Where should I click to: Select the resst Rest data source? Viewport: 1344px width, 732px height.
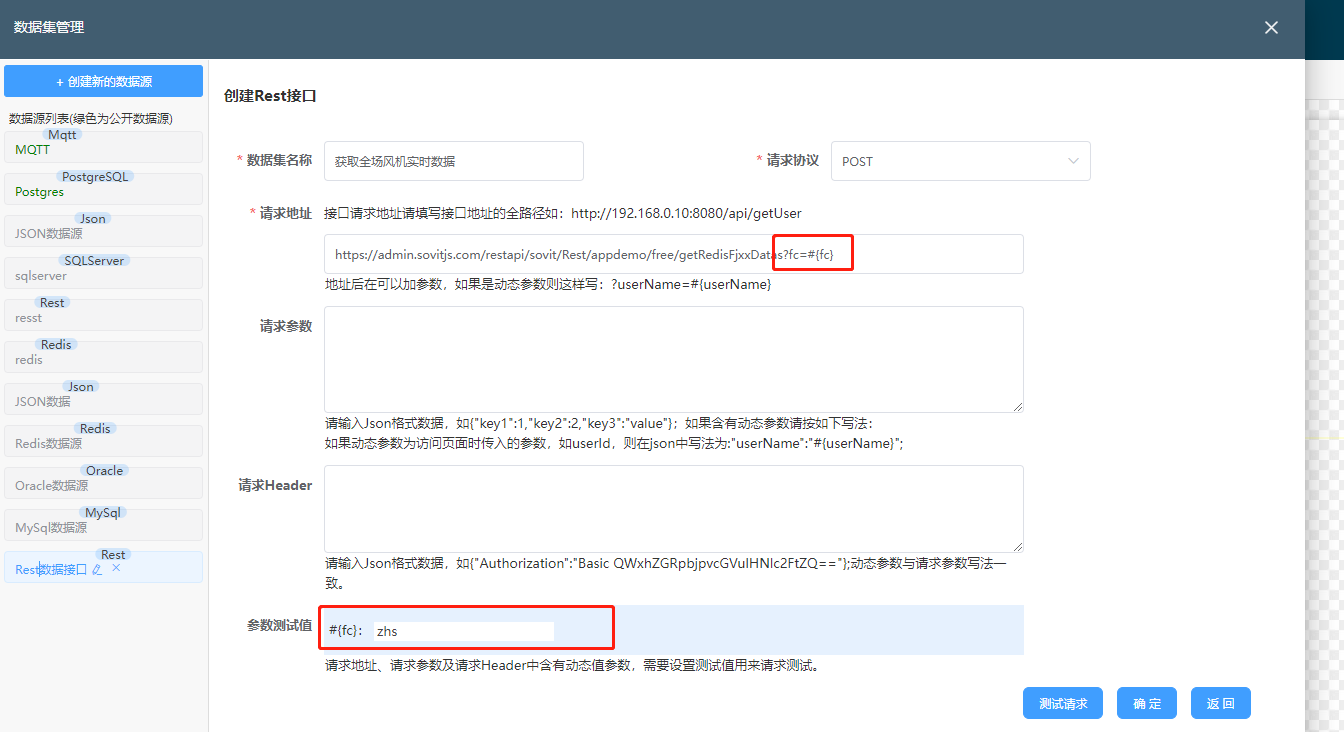(103, 317)
